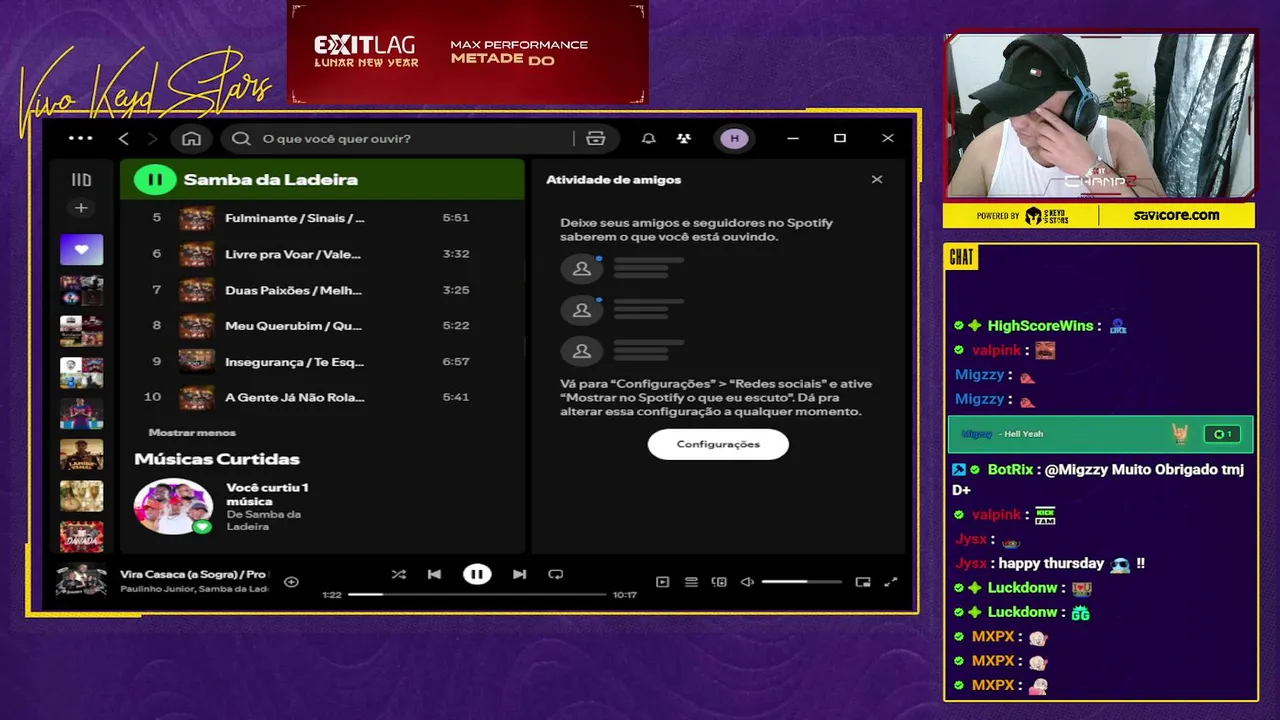Open Connect to a device
The image size is (1280, 720).
click(x=719, y=582)
